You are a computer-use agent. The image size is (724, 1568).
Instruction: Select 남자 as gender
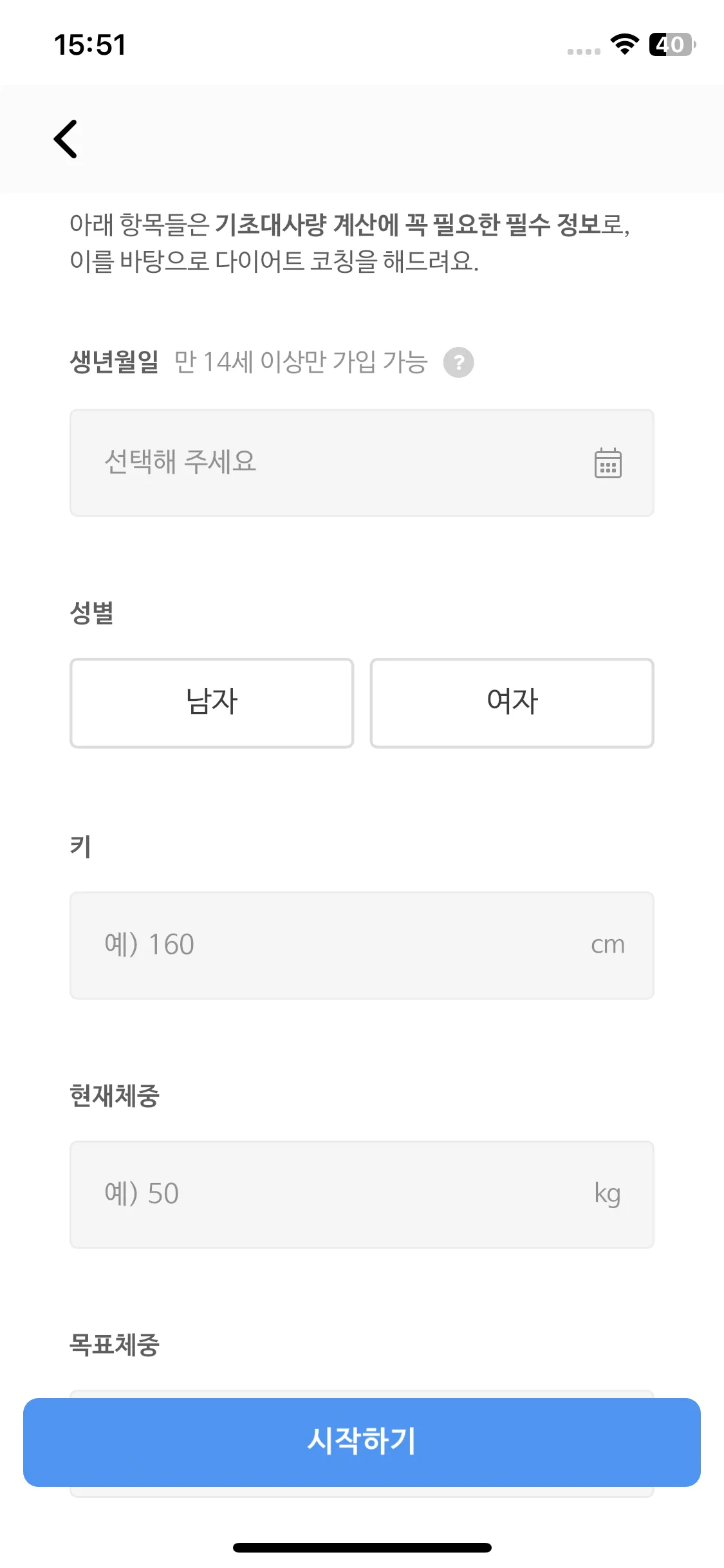click(x=212, y=703)
